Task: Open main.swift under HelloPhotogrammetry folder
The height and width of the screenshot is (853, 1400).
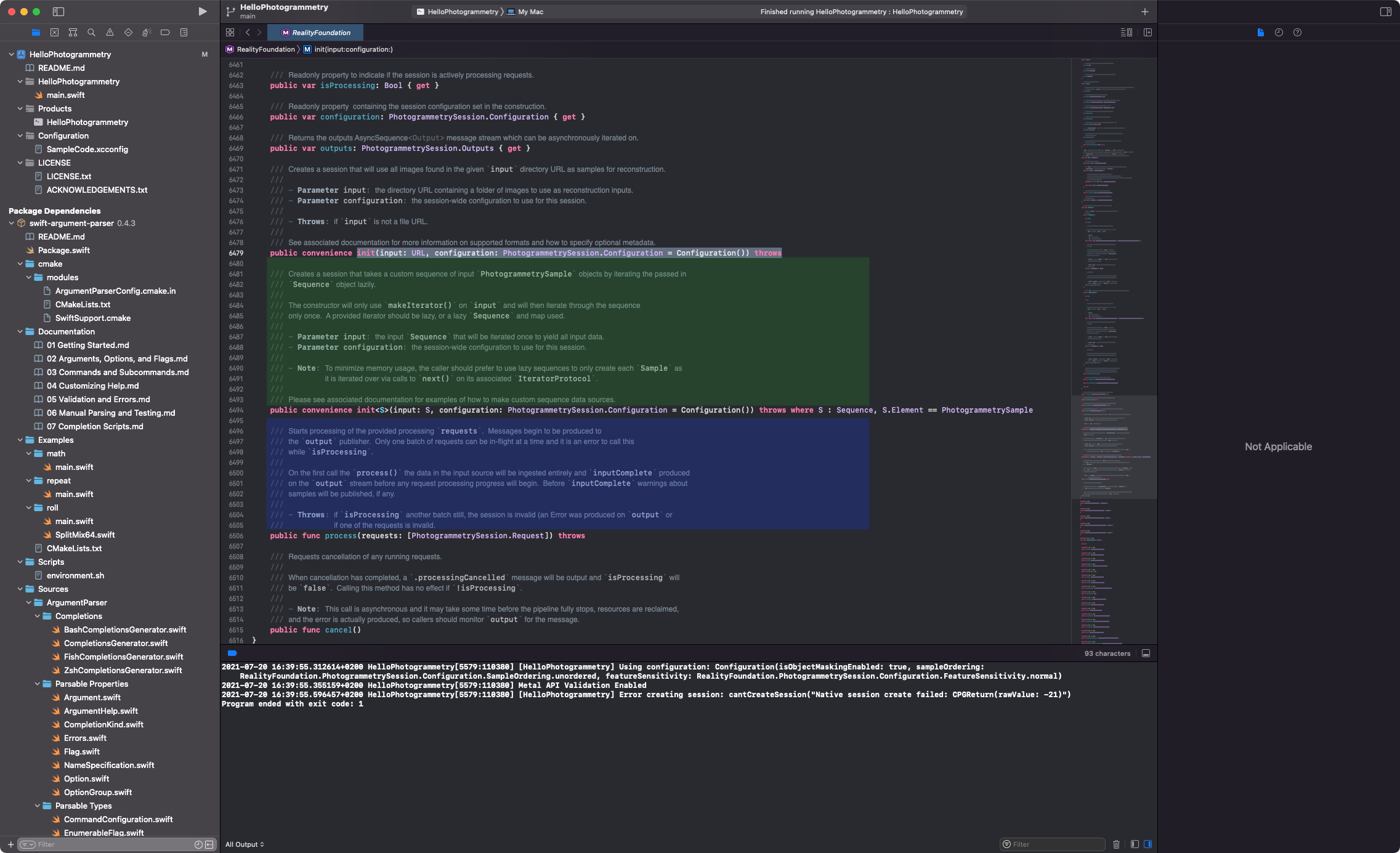Action: 65,95
